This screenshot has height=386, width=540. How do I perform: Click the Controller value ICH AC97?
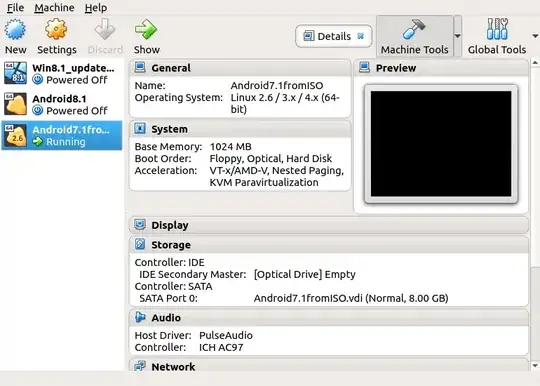click(x=221, y=347)
